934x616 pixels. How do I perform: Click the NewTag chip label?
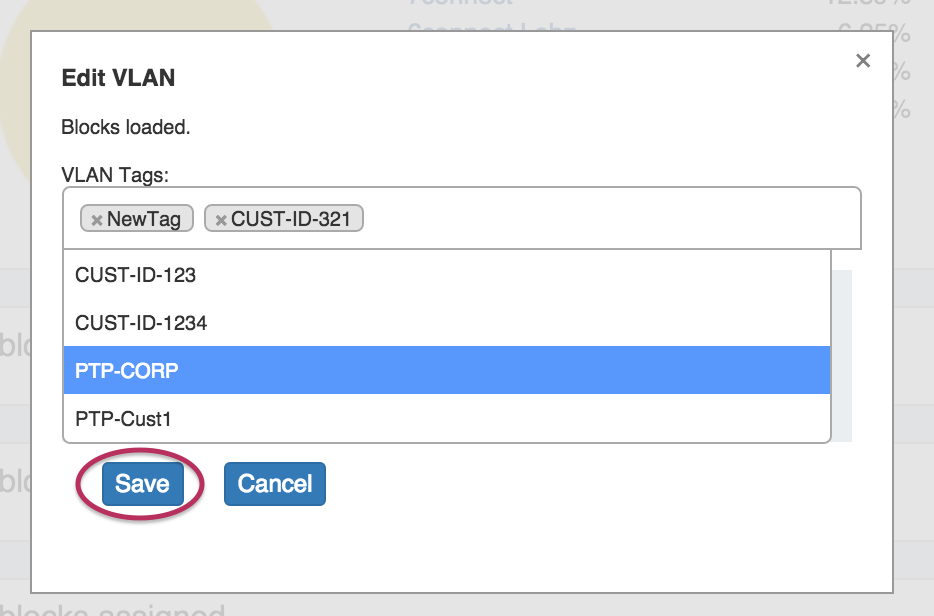click(x=143, y=219)
